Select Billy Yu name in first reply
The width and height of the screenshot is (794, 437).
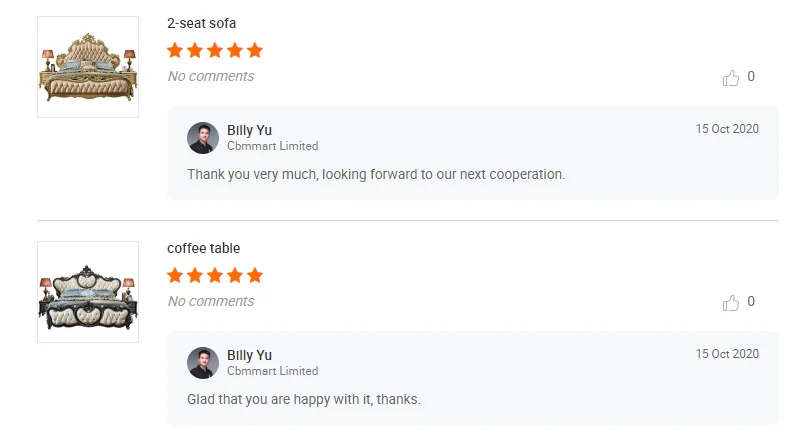pos(249,130)
